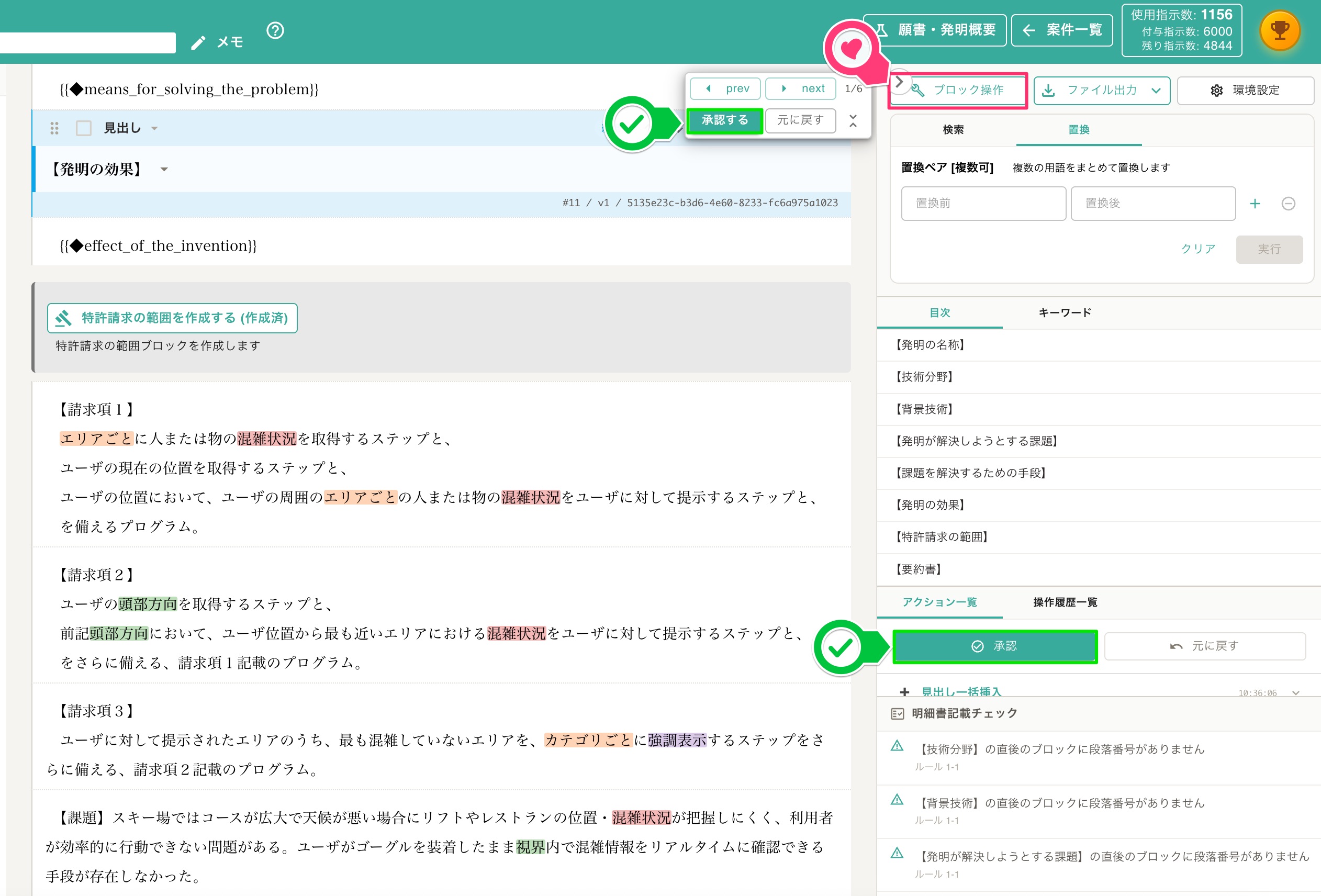Screen dimensions: 1321x896
Task: Click block ID text starting #11 / v1
Action: pos(700,203)
